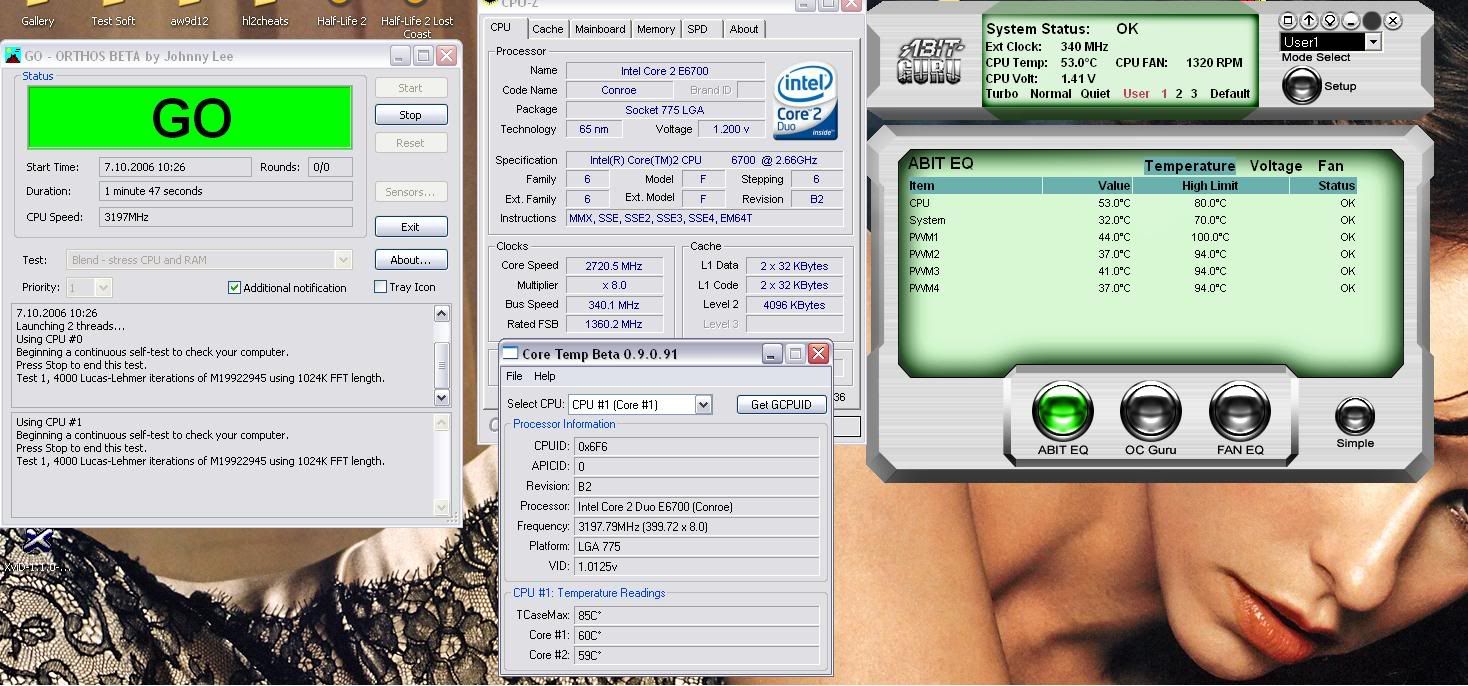This screenshot has height=686, width=1468.
Task: Toggle the Additional notification checkbox
Action: tap(234, 287)
